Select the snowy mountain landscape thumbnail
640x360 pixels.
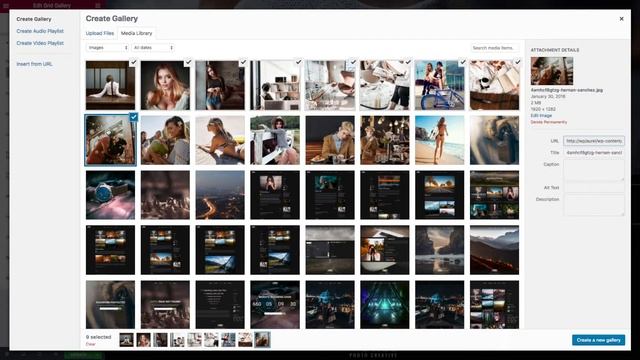click(x=494, y=250)
